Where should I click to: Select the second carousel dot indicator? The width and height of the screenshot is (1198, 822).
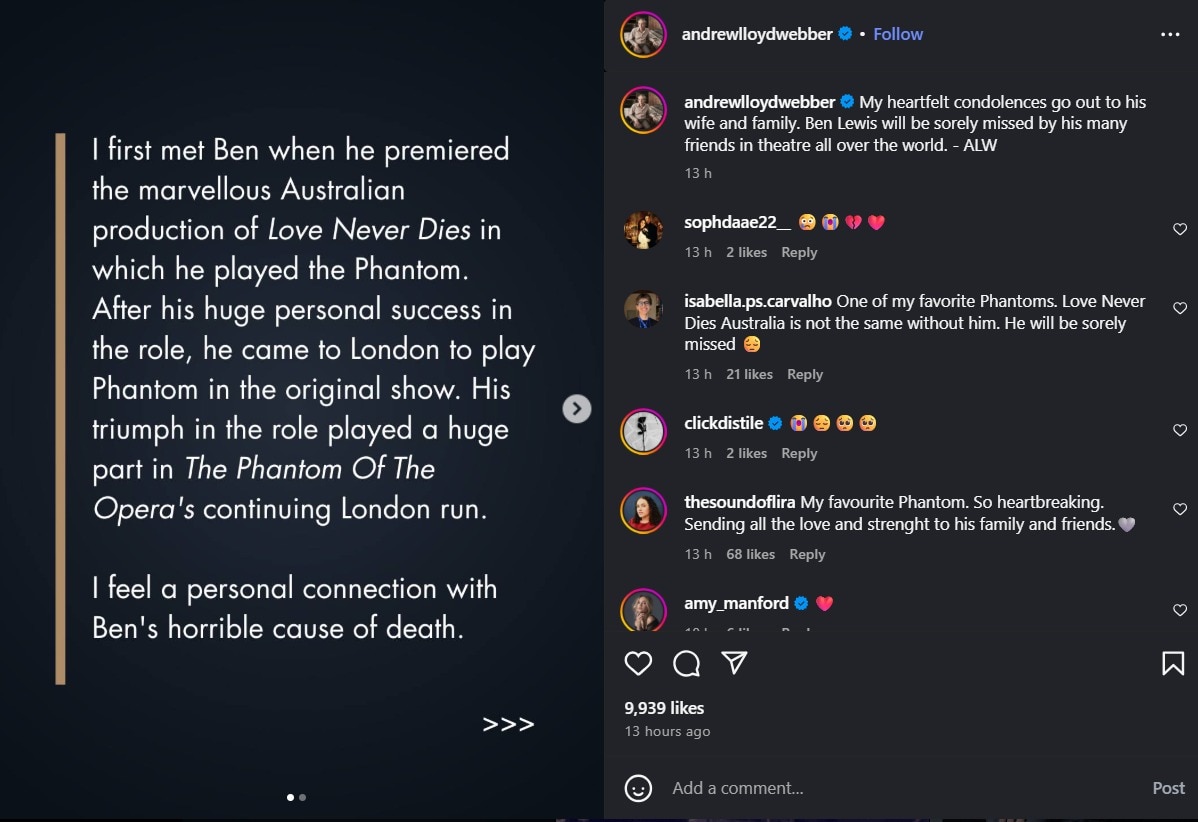[303, 797]
